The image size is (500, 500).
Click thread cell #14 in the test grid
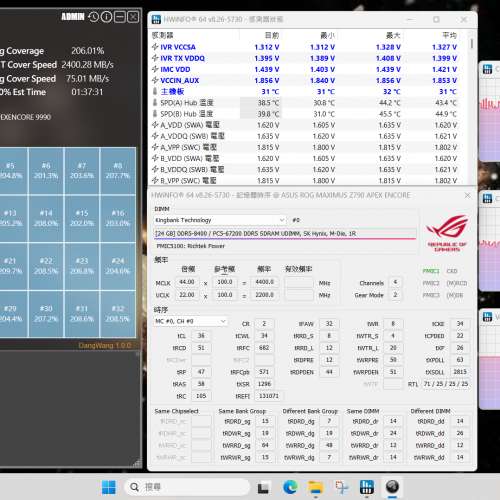[x=46, y=218]
